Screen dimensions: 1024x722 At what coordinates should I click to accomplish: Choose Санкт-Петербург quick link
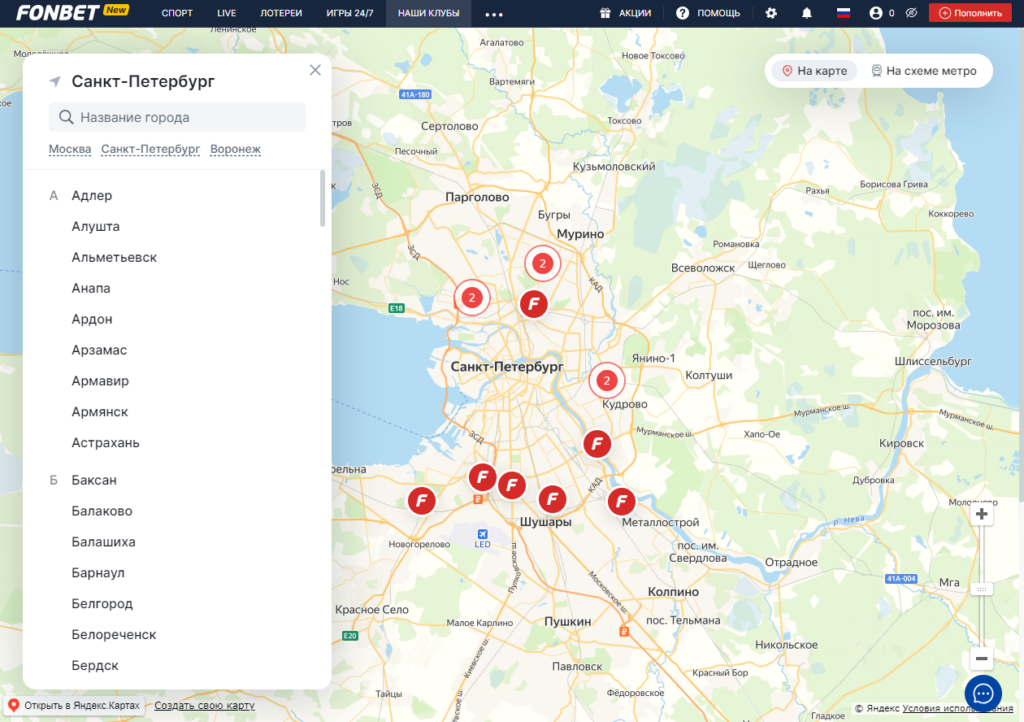click(x=150, y=149)
